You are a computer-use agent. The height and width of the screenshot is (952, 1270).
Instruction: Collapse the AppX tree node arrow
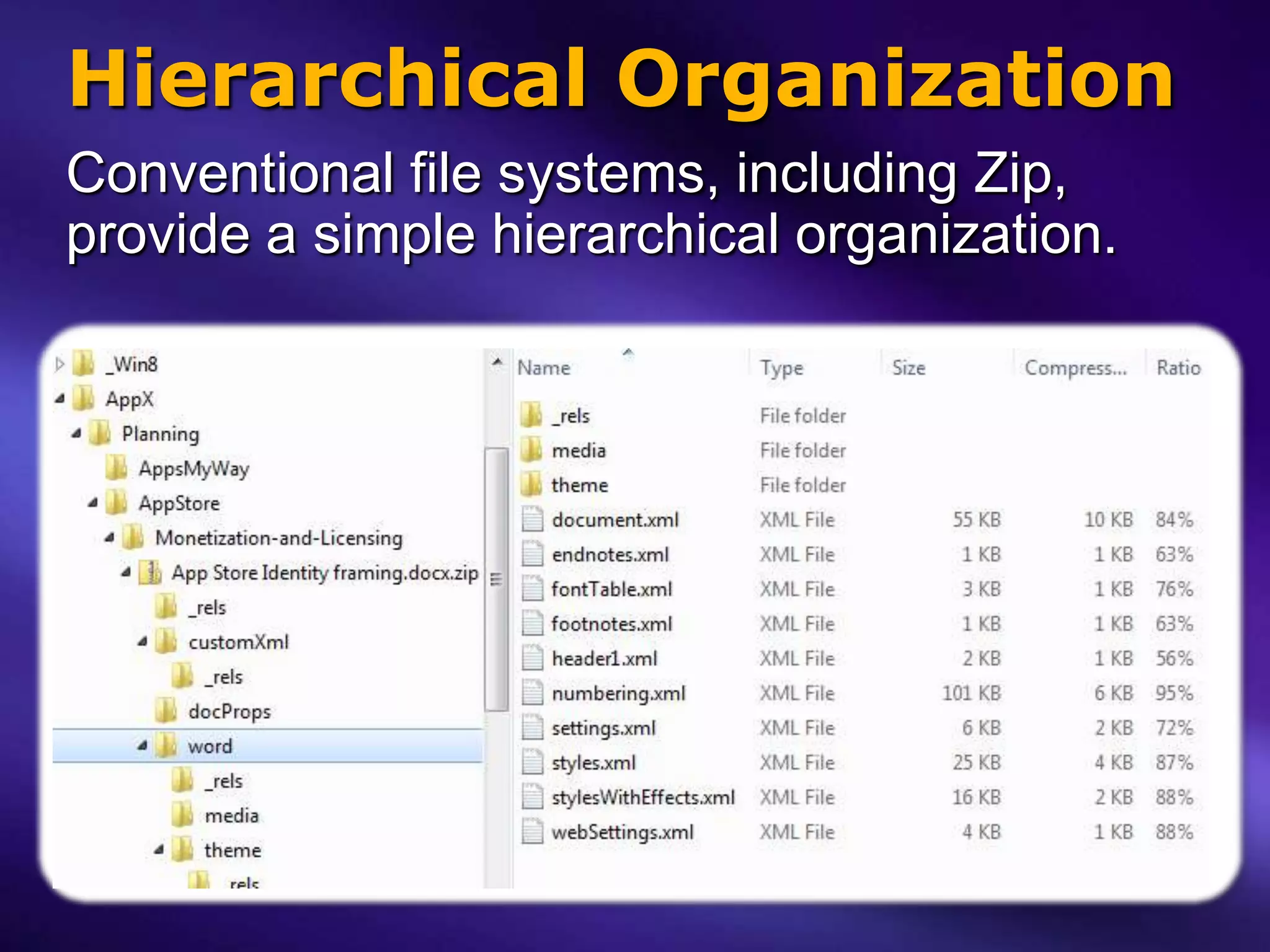60,399
